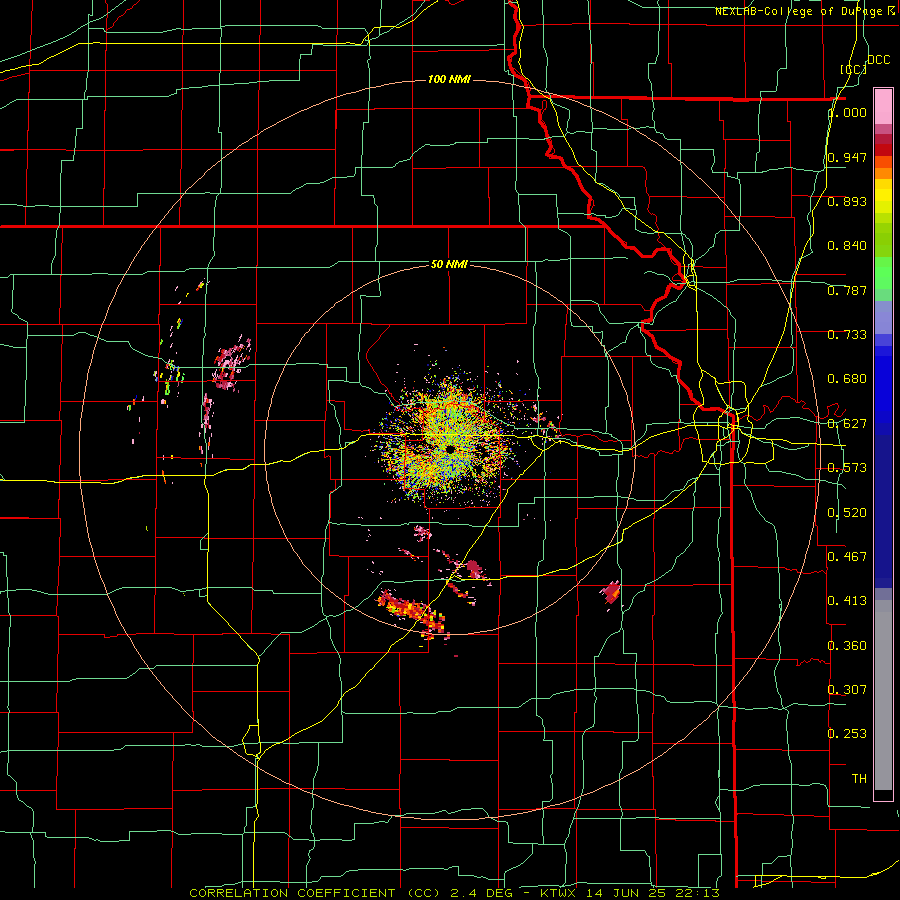Viewport: 900px width, 900px height.
Task: Click the 0.840 scale value
Action: click(x=847, y=246)
